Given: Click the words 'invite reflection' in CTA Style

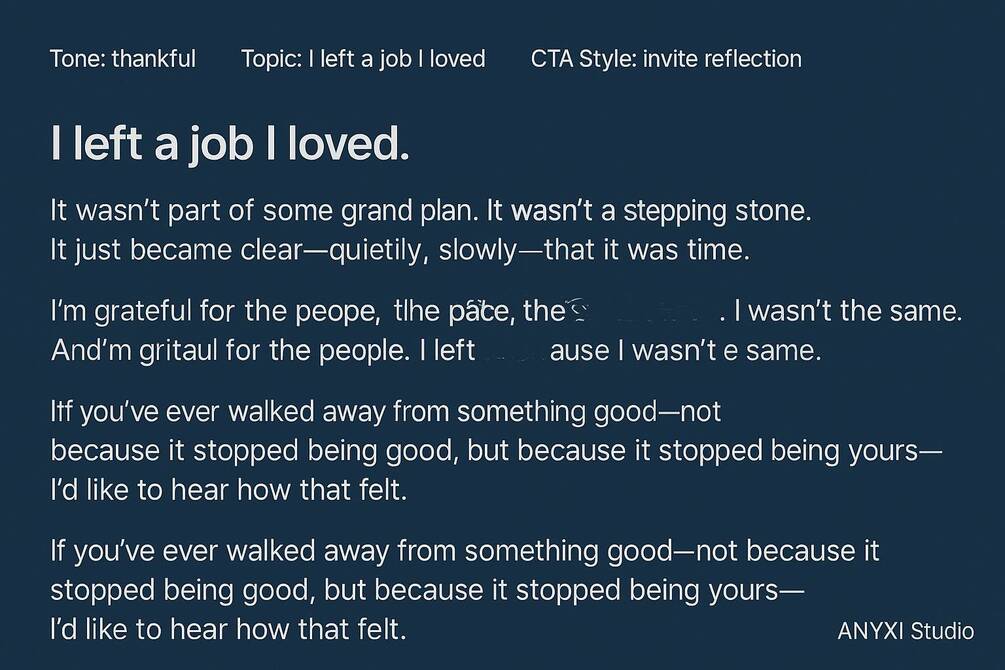Looking at the screenshot, I should 722,59.
